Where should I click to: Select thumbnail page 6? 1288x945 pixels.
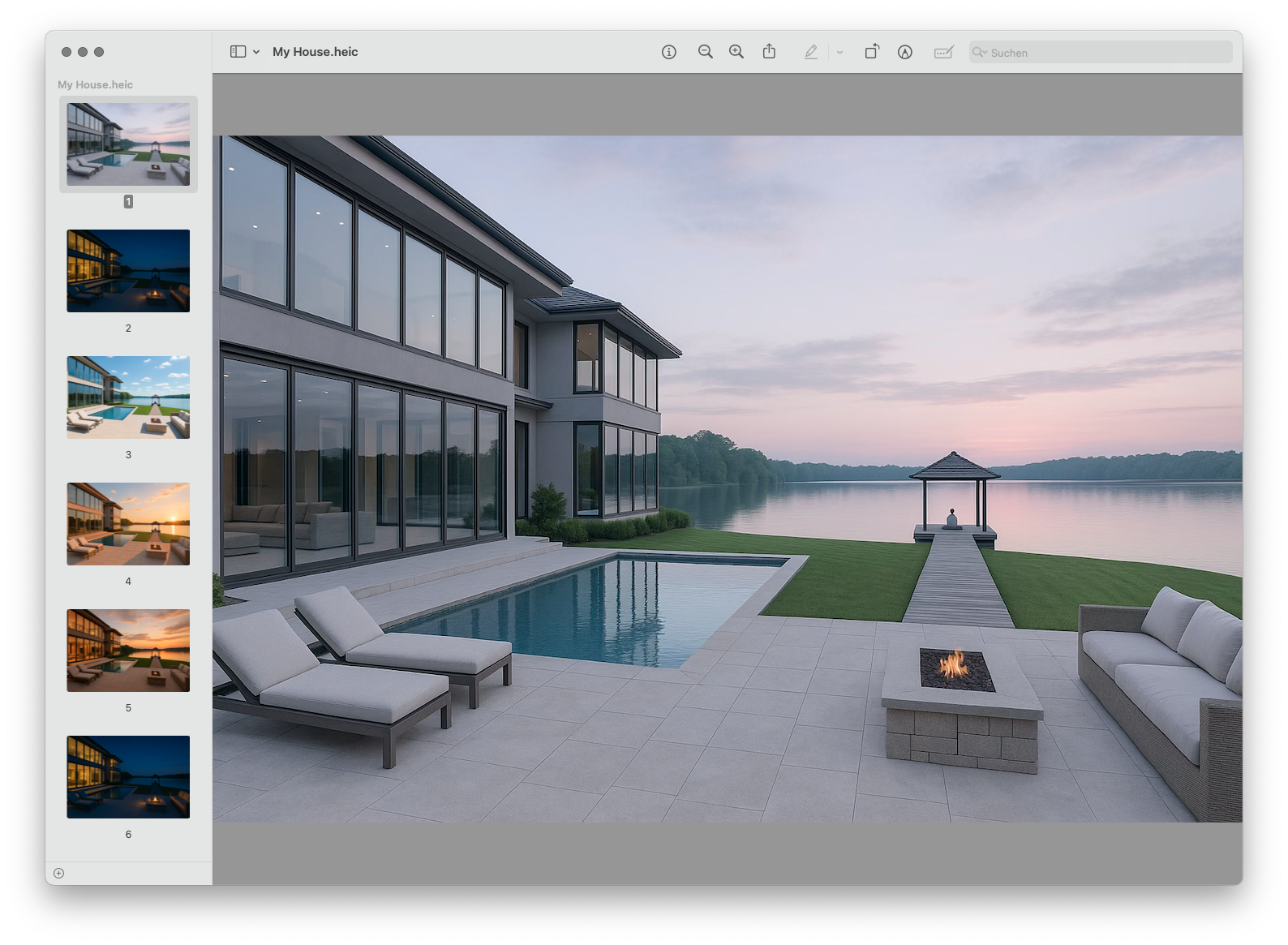128,777
